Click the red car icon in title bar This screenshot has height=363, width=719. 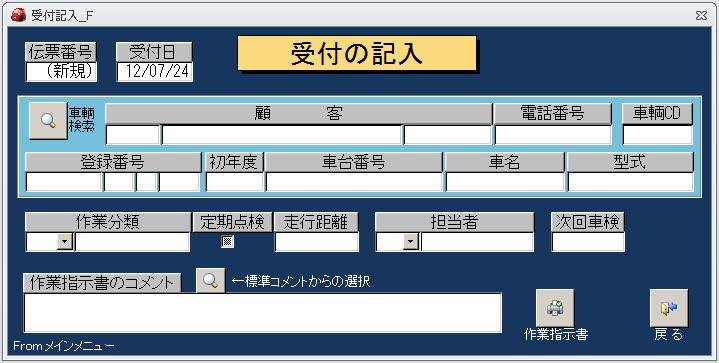pos(18,16)
